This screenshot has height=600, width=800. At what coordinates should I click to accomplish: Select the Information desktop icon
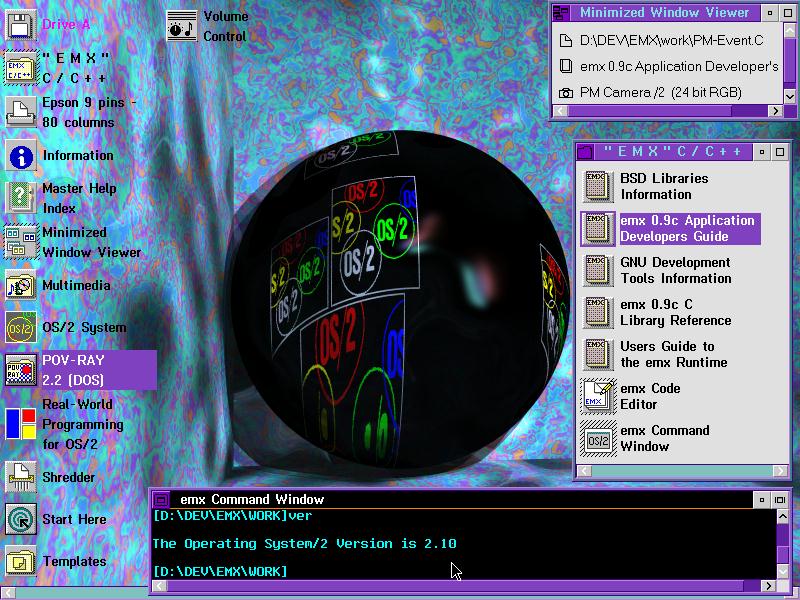pos(21,156)
